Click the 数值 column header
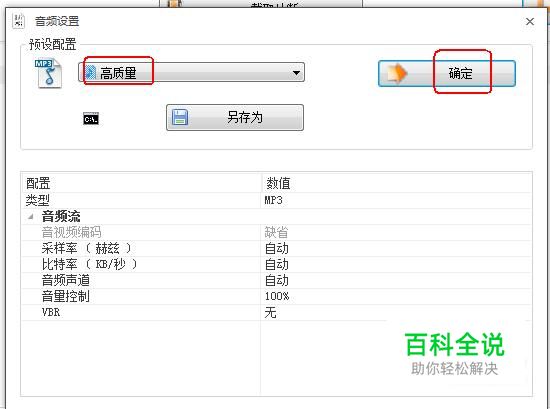This screenshot has height=409, width=550. click(396, 183)
